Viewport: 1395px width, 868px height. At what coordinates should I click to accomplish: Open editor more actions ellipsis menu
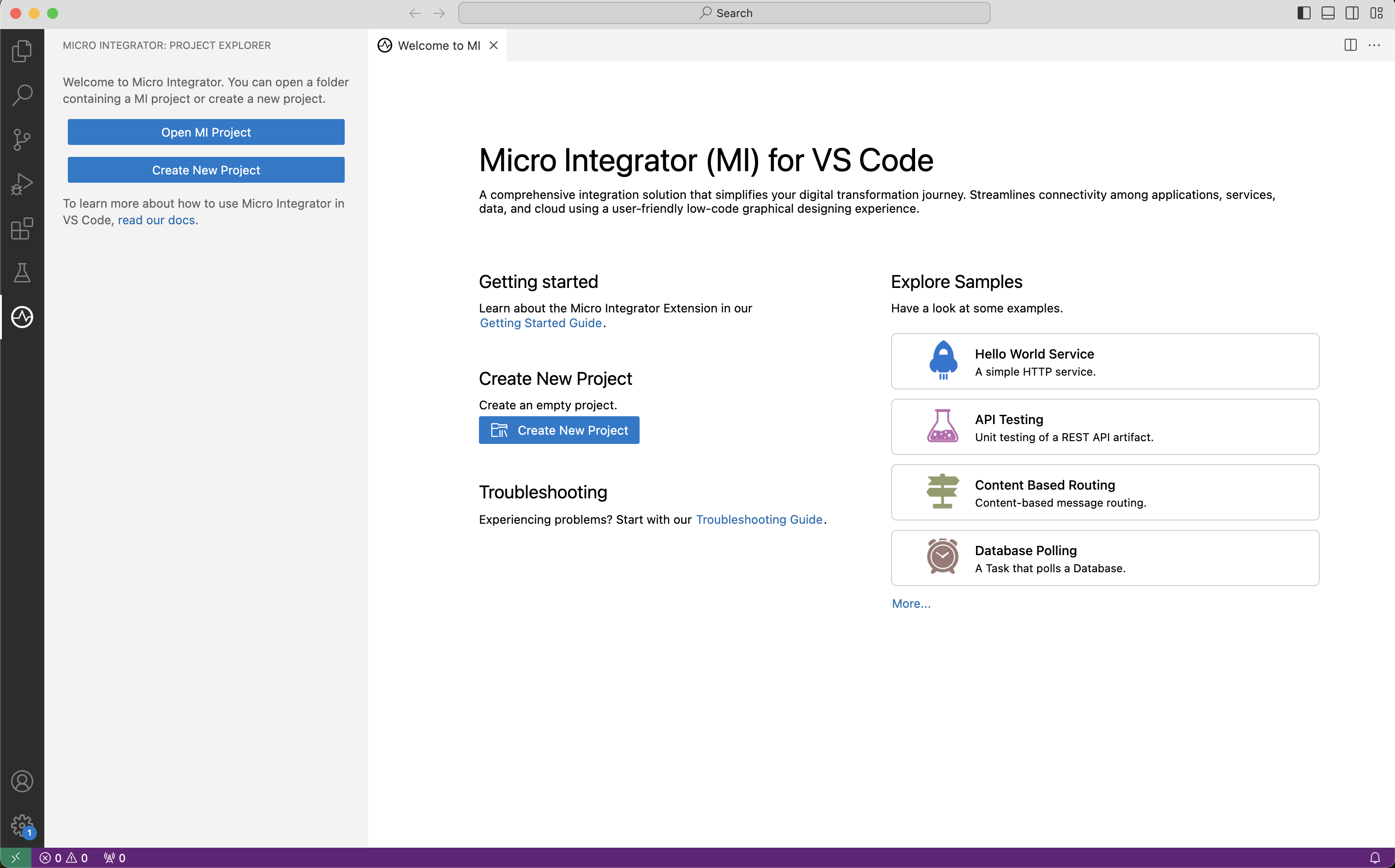pos(1374,45)
